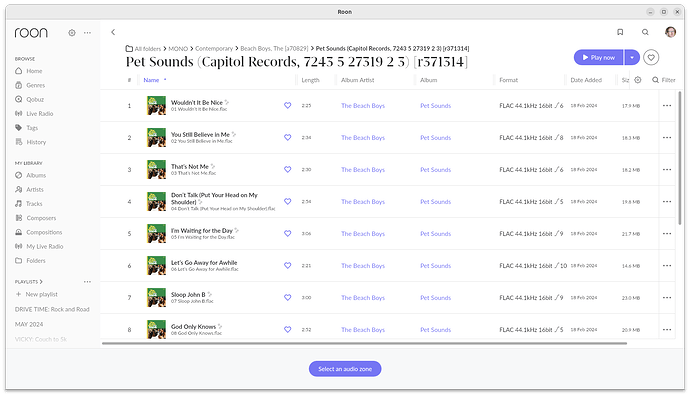690x396 pixels.
Task: Navigate to Beach Boys, The breadcrumb
Action: [274, 48]
